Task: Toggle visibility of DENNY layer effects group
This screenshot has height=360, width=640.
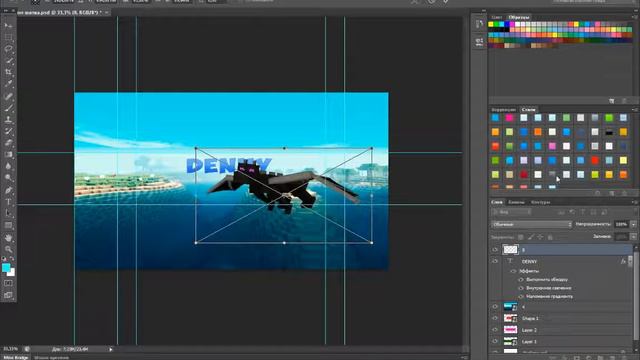Action: 513,271
